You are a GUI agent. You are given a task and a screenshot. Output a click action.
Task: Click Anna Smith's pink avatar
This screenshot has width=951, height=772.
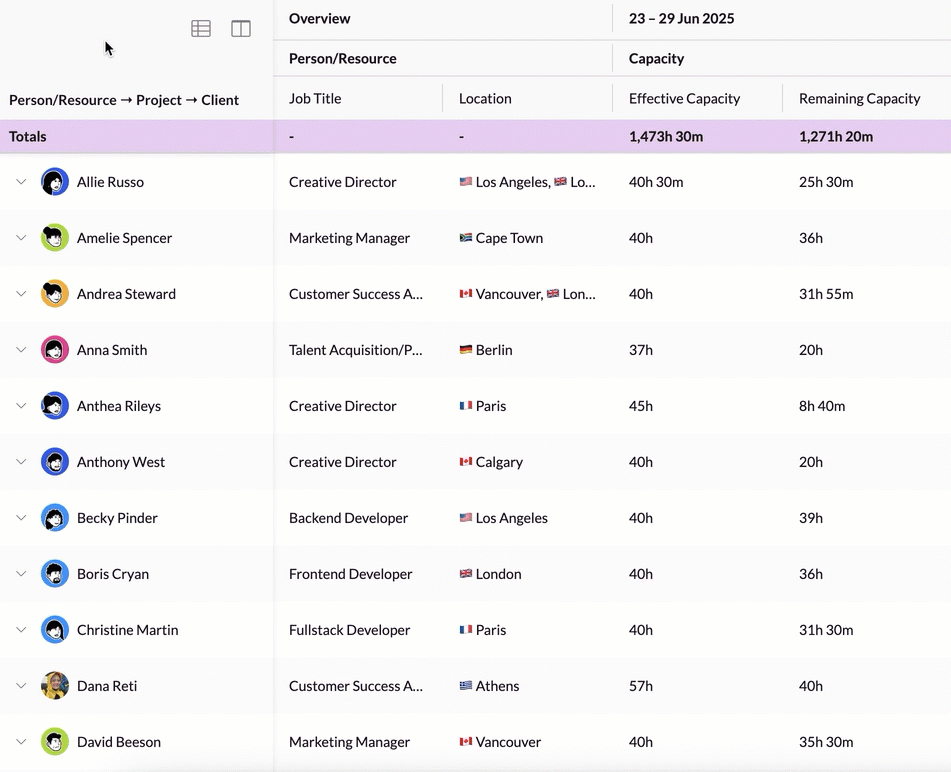[x=55, y=350]
